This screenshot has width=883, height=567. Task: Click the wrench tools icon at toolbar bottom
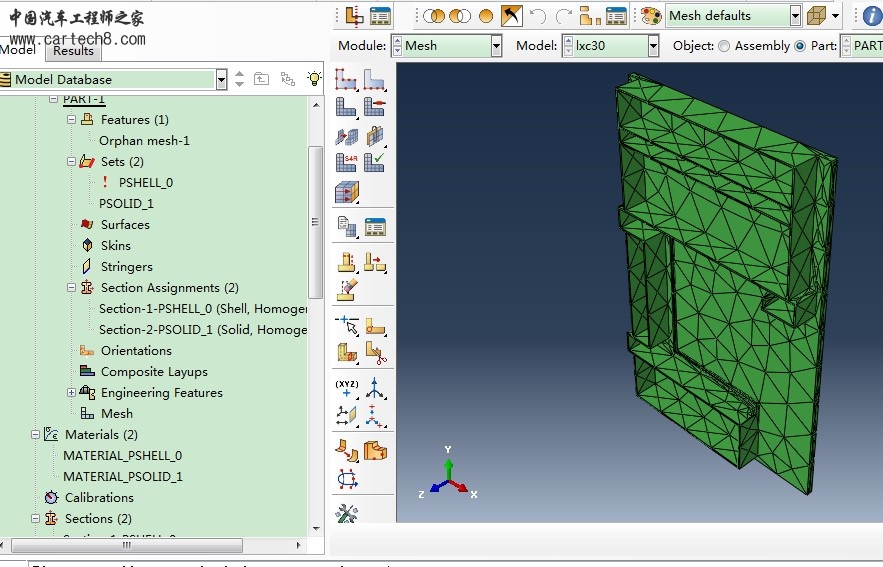point(346,514)
